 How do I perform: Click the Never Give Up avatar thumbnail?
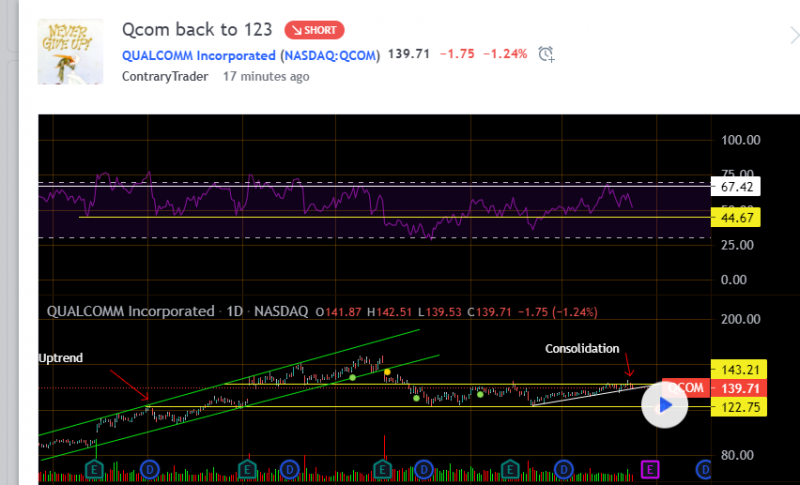pyautogui.click(x=71, y=51)
